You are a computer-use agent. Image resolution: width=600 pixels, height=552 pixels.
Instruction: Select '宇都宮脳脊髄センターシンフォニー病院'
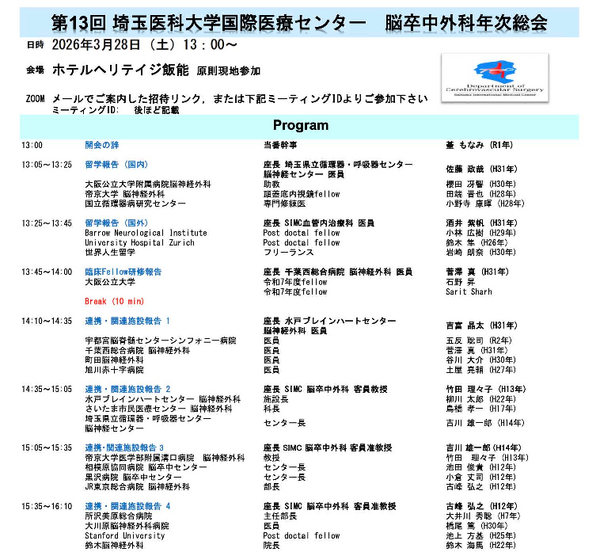click(160, 340)
